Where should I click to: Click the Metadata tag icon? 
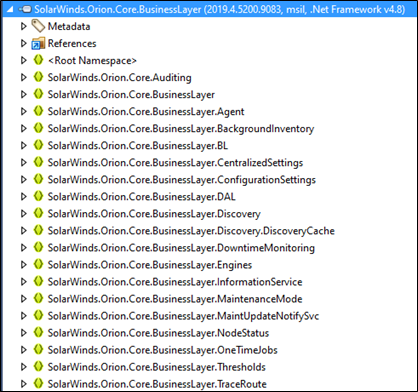38,26
